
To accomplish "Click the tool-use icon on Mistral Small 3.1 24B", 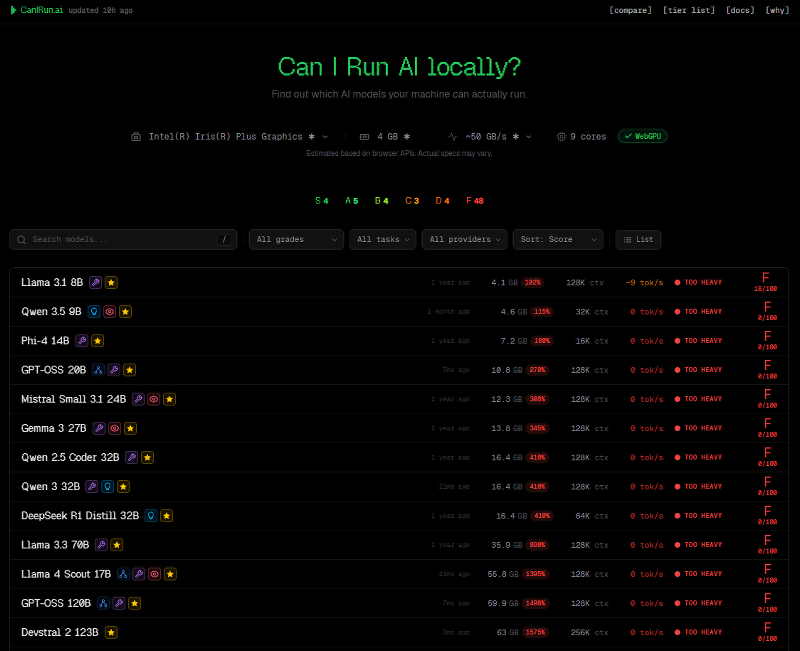I will 138,399.
